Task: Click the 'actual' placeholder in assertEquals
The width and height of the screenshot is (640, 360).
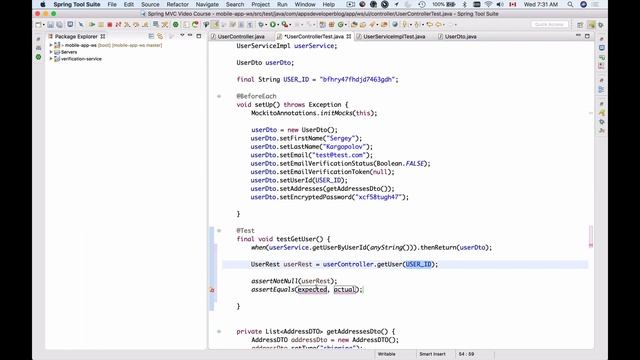Action: point(345,289)
